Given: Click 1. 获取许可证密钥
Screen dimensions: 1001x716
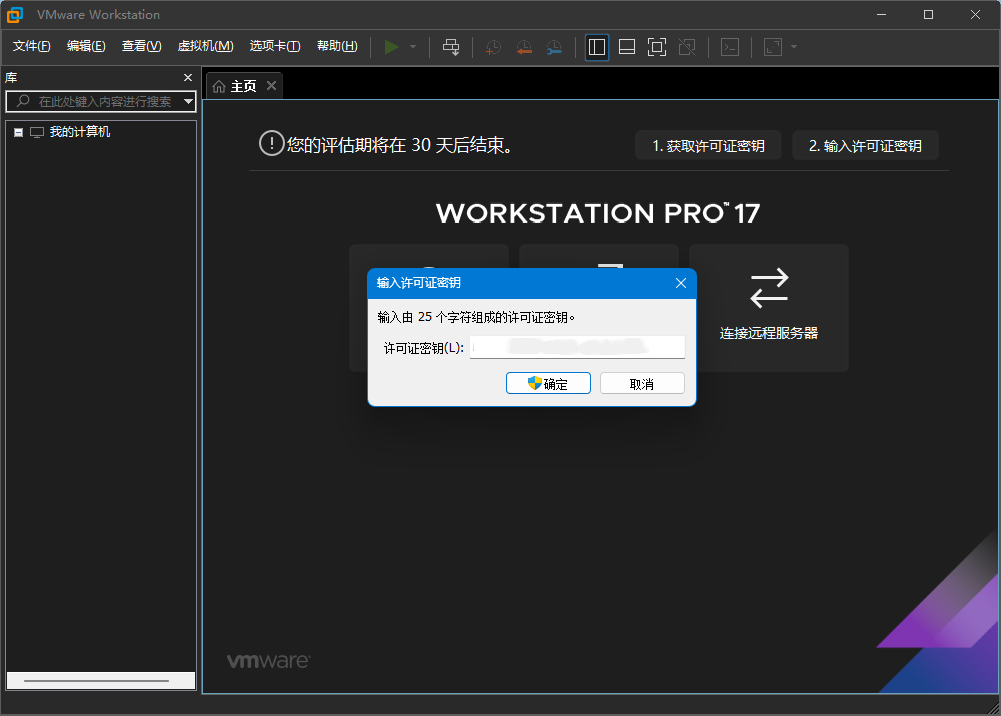Looking at the screenshot, I should (708, 144).
